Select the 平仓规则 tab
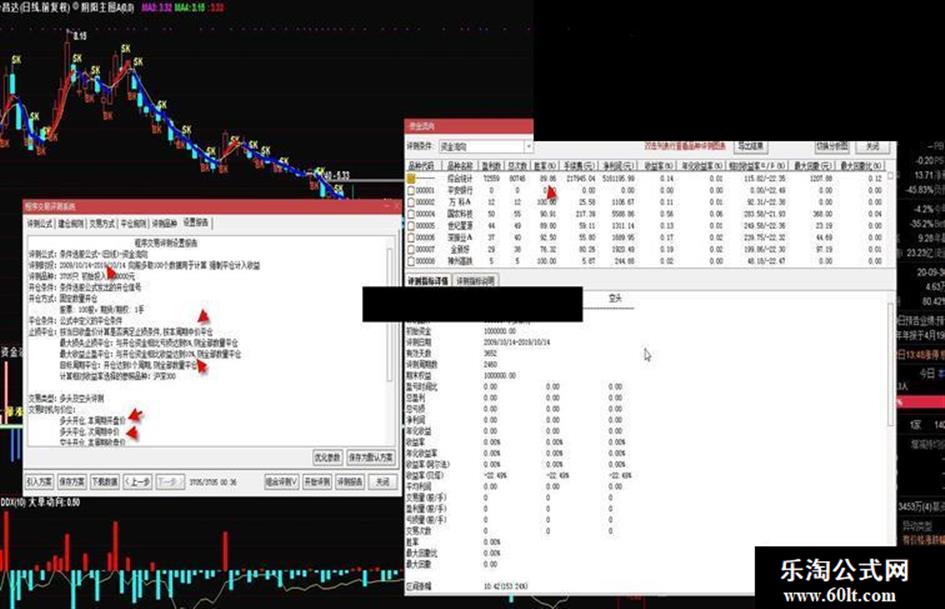 tap(134, 224)
